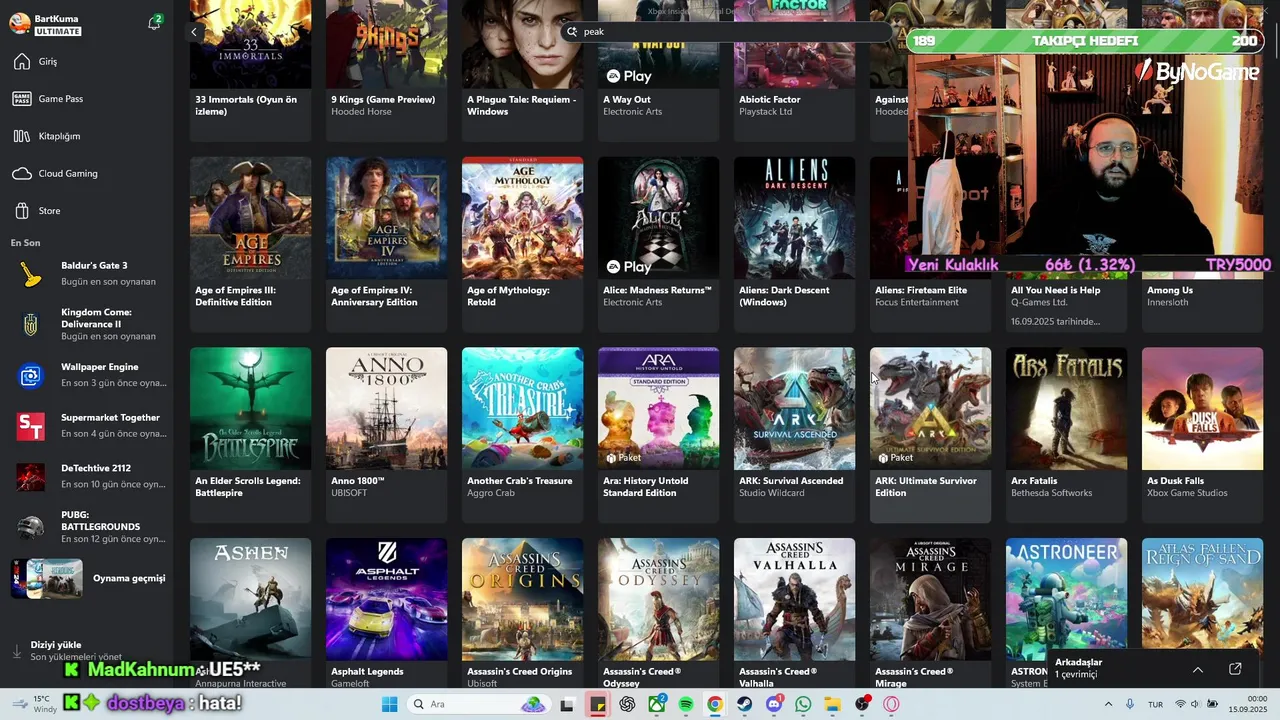Click the Xbox app taskbar icon

pos(657,704)
